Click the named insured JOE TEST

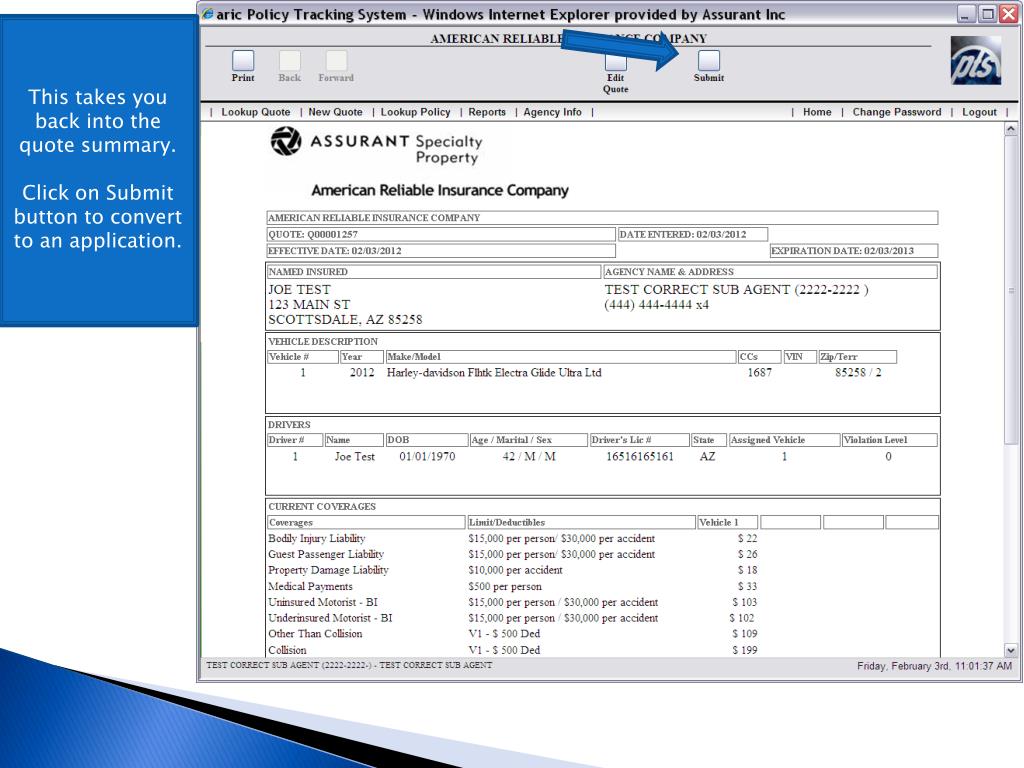point(299,289)
